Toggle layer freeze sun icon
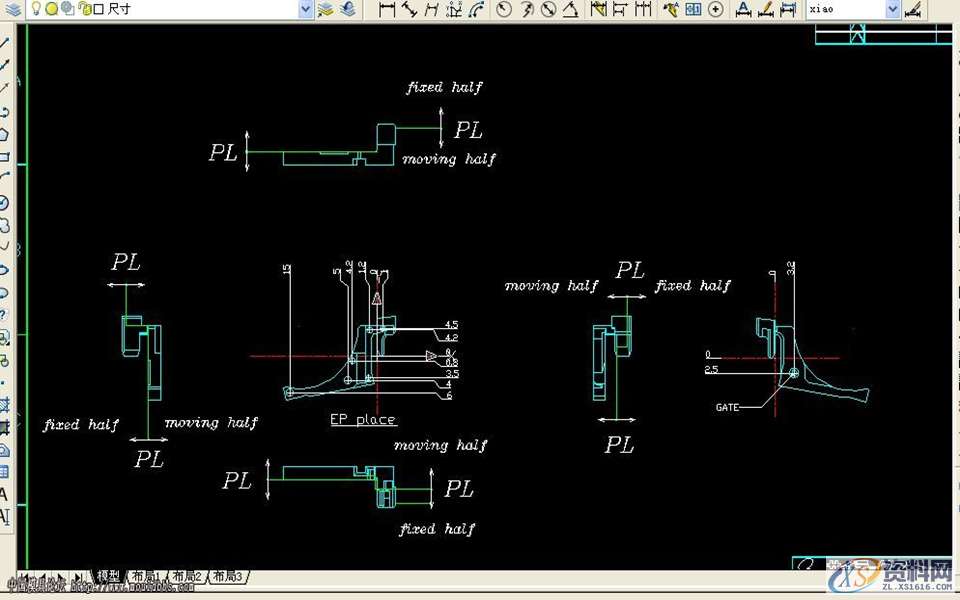Screen dimensions: 960x600 coord(51,9)
